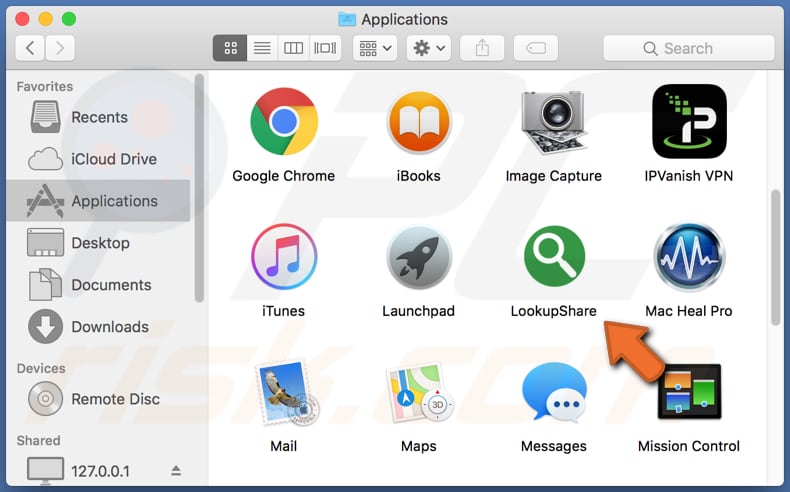This screenshot has width=790, height=492.
Task: Click the Share toolbar button
Action: tap(482, 48)
